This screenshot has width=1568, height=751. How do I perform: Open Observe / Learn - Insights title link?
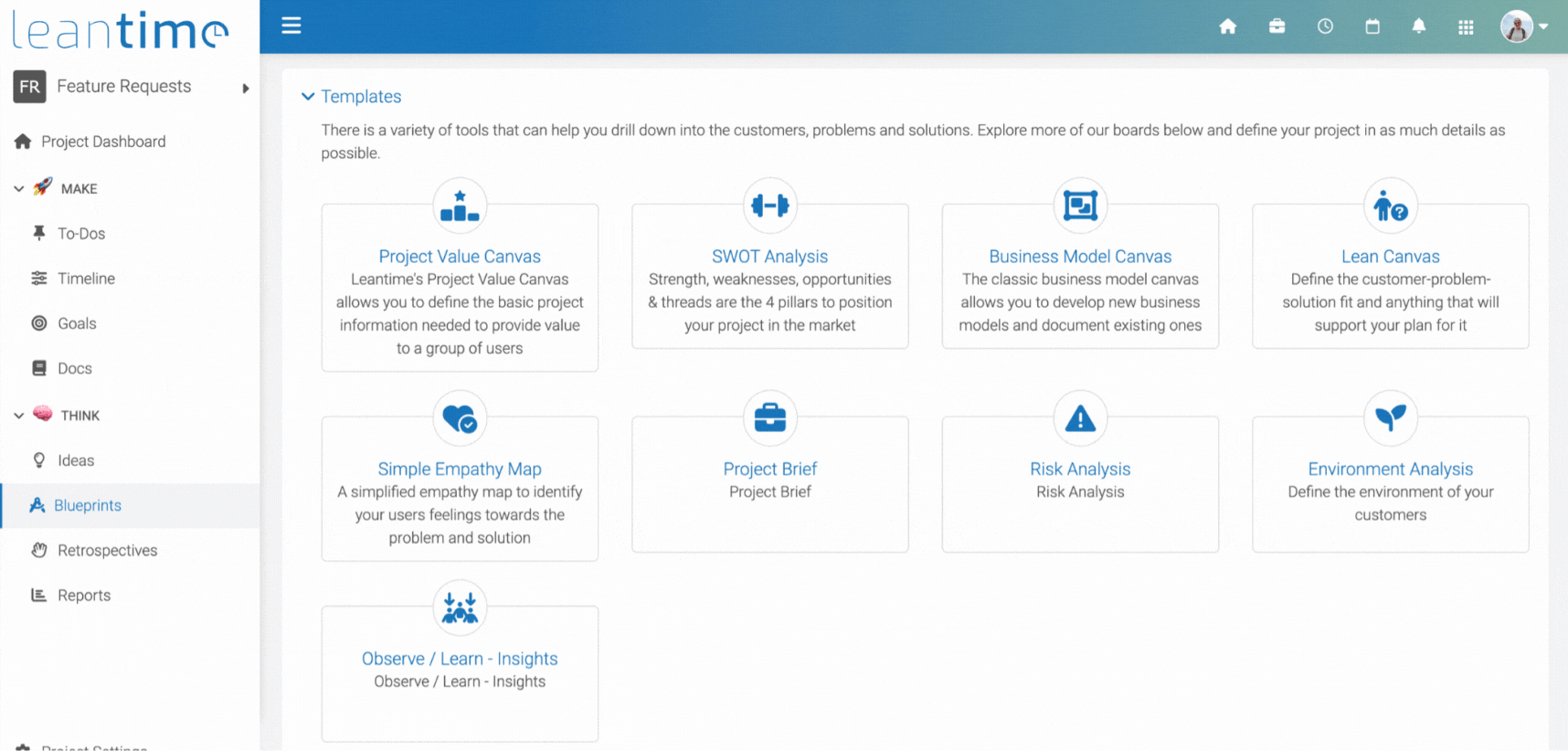click(460, 659)
